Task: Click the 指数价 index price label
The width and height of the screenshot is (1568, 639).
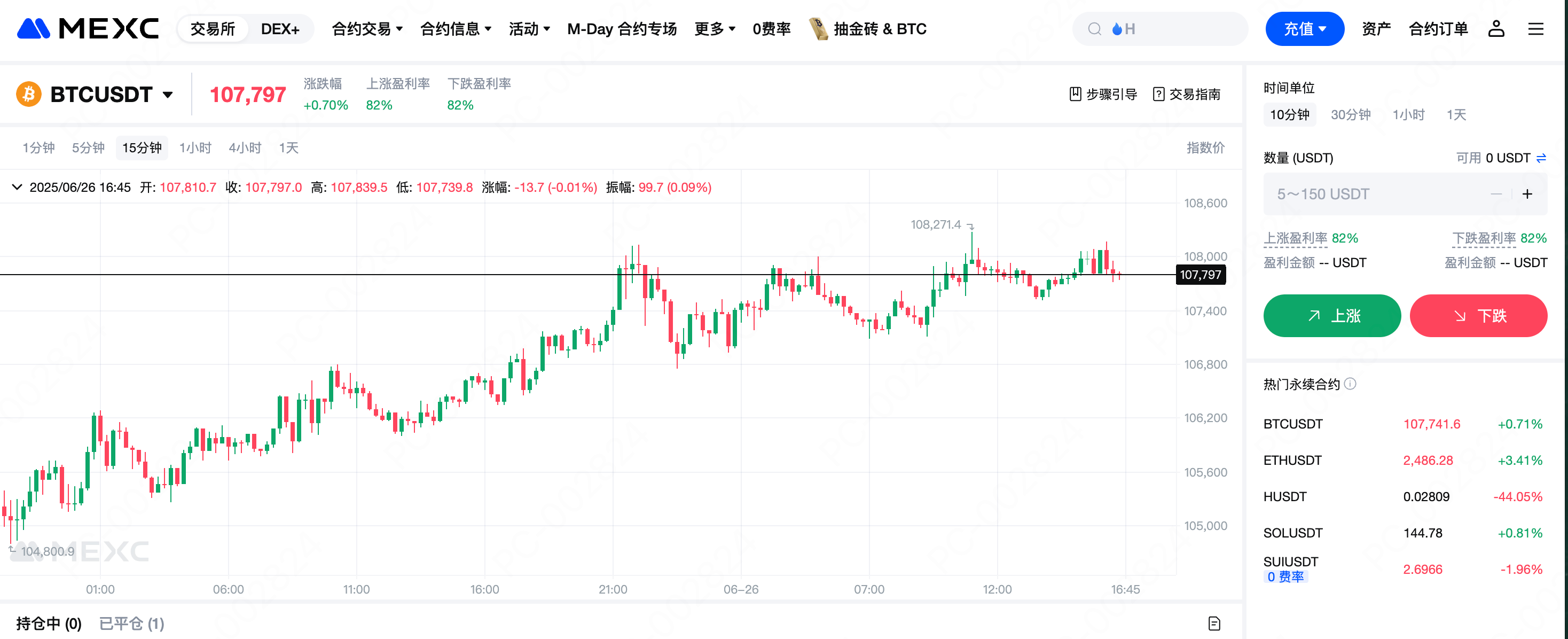Action: point(1205,147)
